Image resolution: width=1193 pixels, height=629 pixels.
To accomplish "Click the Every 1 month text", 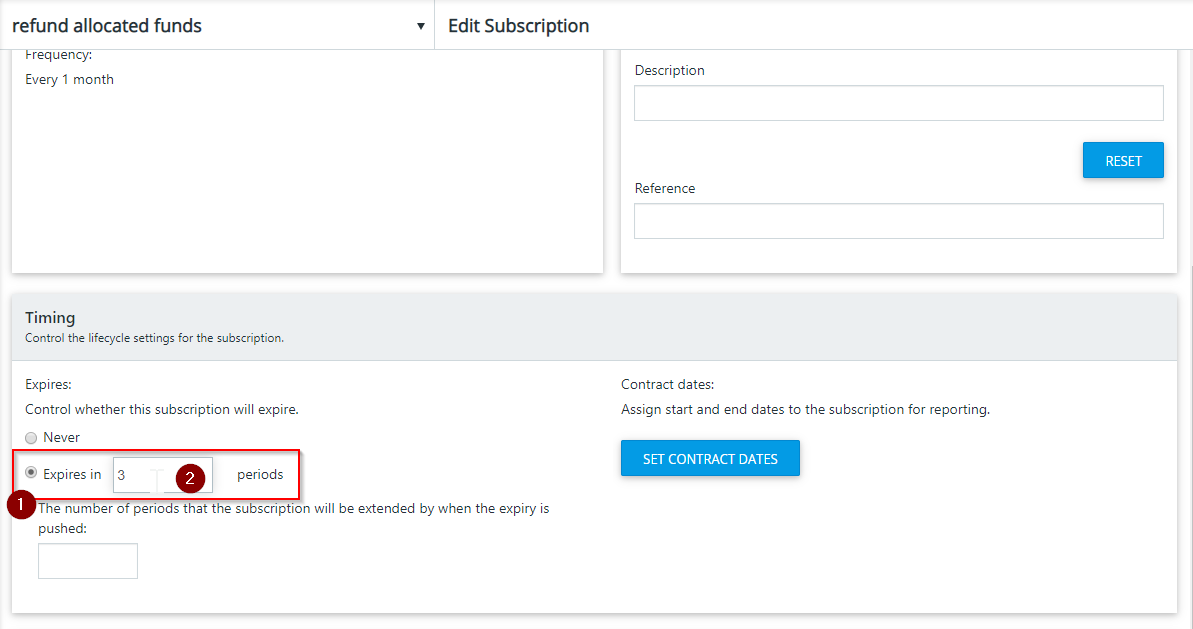I will [69, 79].
